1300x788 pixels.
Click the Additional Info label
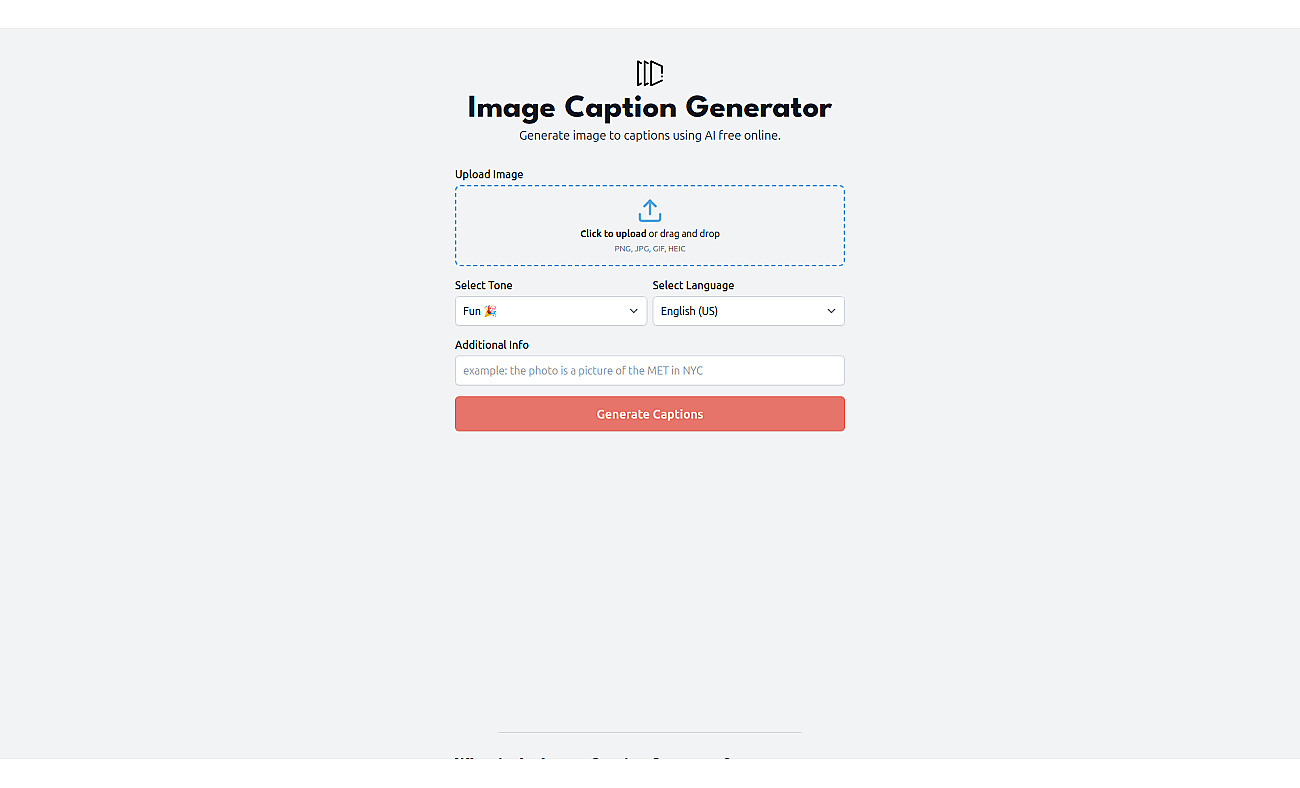[x=492, y=345]
